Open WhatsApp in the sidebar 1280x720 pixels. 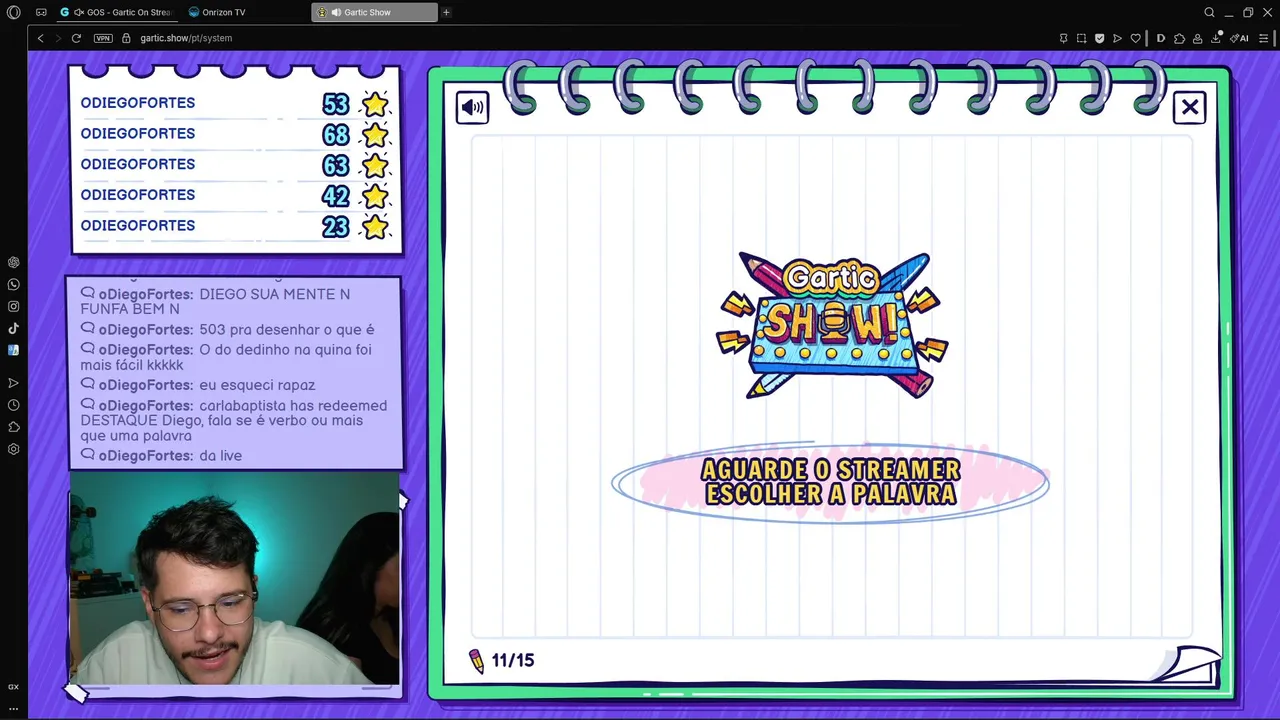(13, 284)
